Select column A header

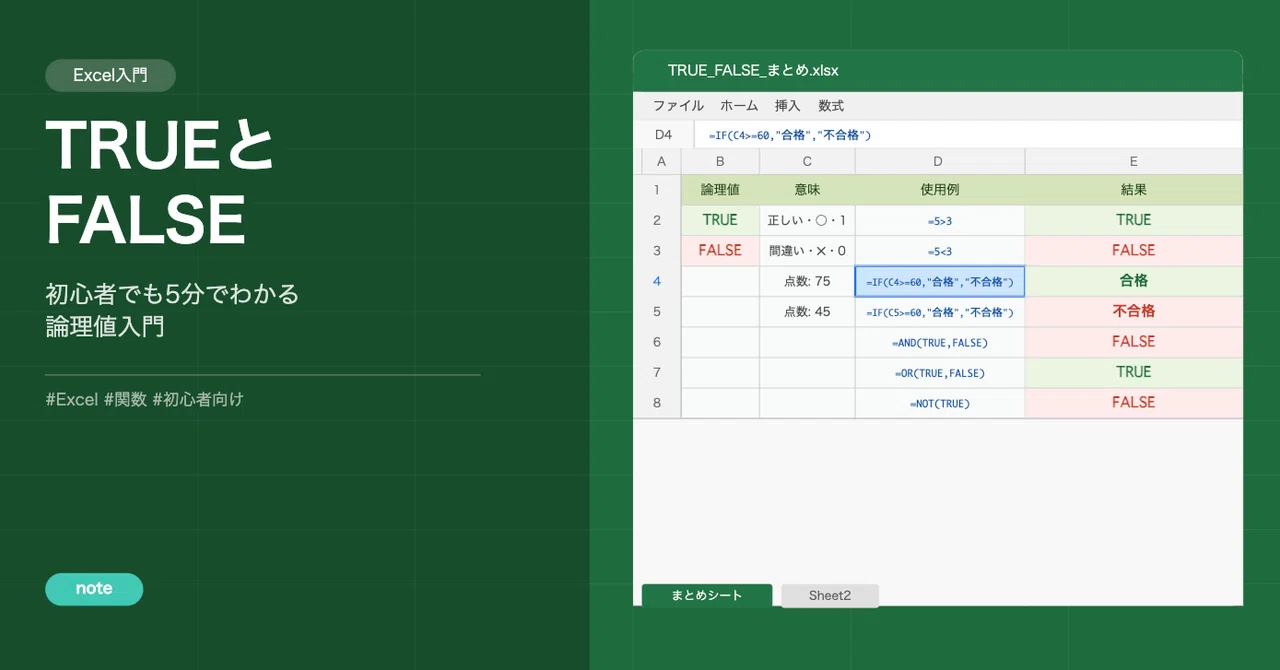pos(661,161)
